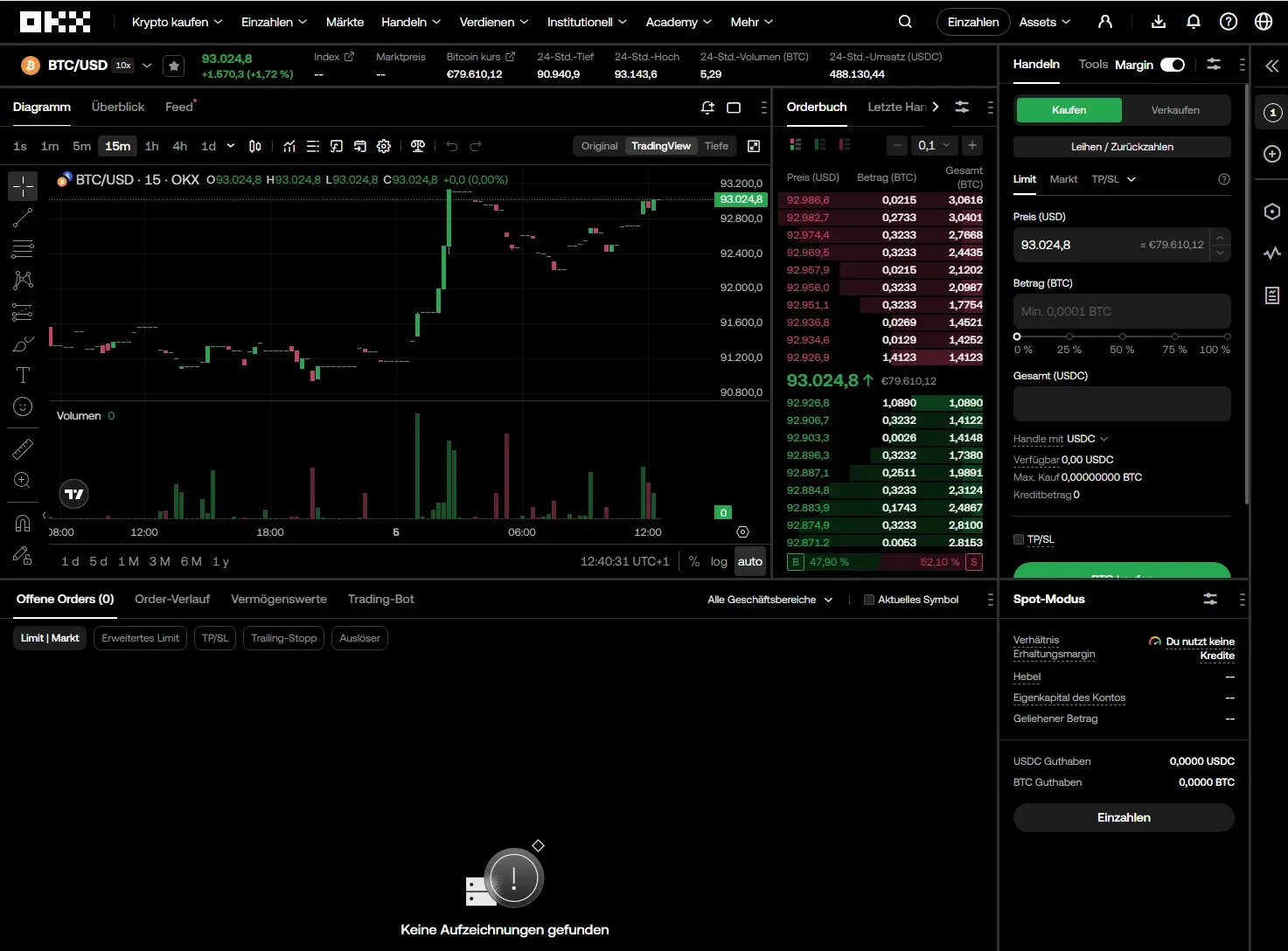Screen dimensions: 1288x951
Task: Expand the order book 0,1 grouping dropdown
Action: coord(934,145)
